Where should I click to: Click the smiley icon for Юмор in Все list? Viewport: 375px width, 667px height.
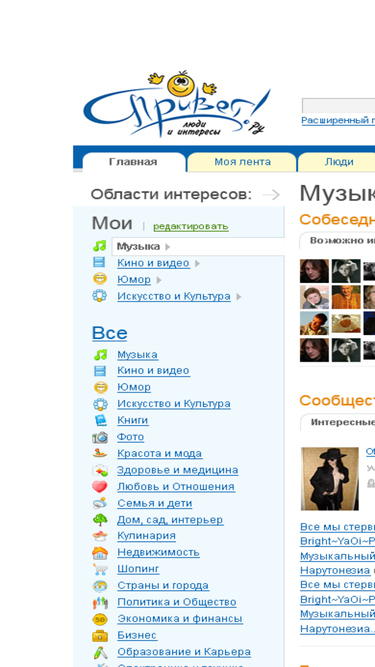pyautogui.click(x=100, y=388)
